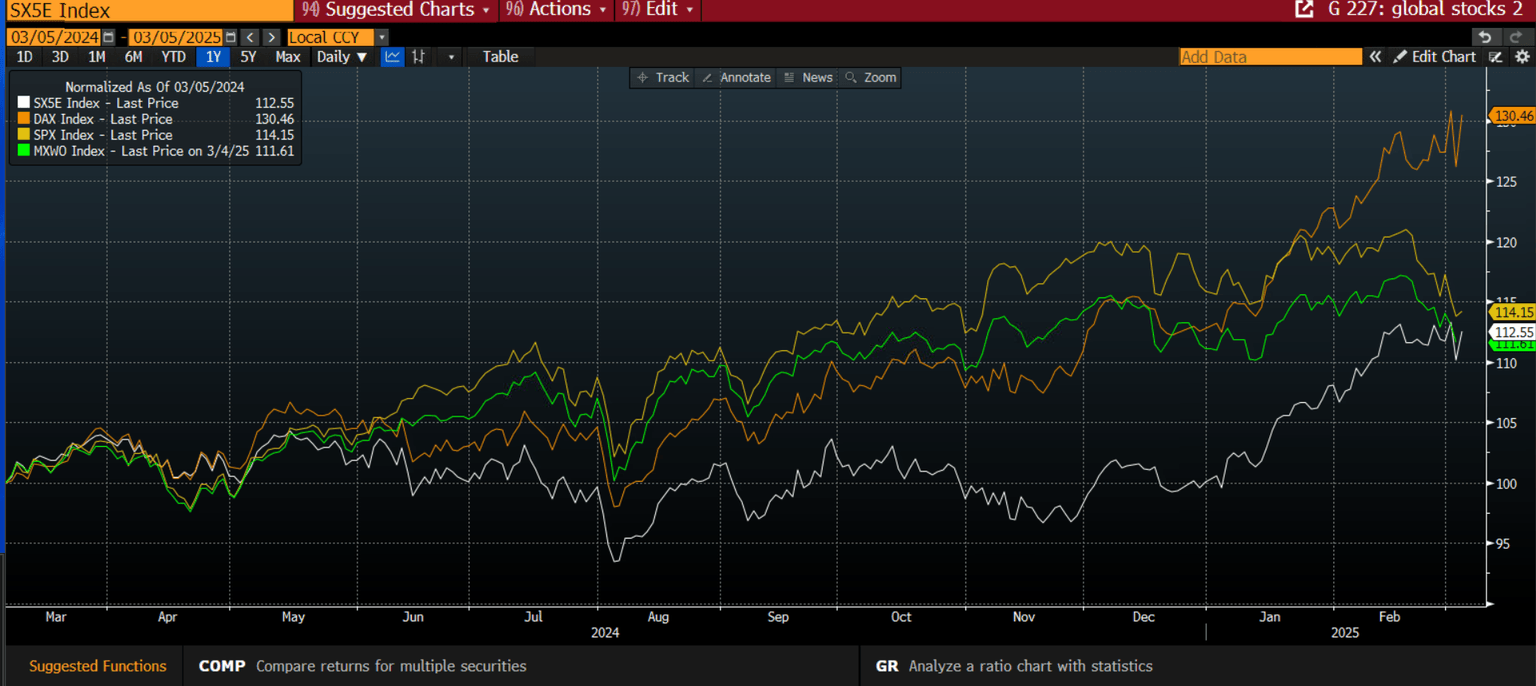
Task: Click the Edit Chart button
Action: pos(1435,57)
